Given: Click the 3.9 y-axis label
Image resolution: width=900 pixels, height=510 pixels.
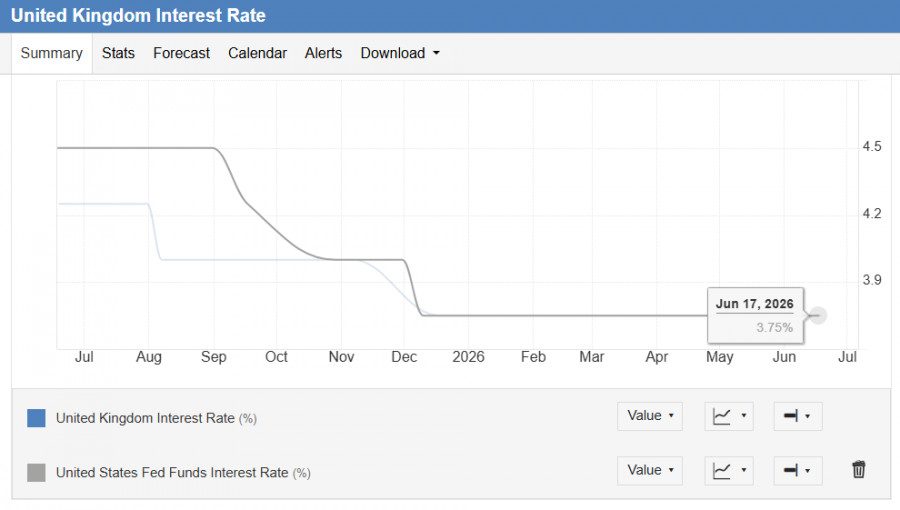Looking at the screenshot, I should tap(872, 281).
